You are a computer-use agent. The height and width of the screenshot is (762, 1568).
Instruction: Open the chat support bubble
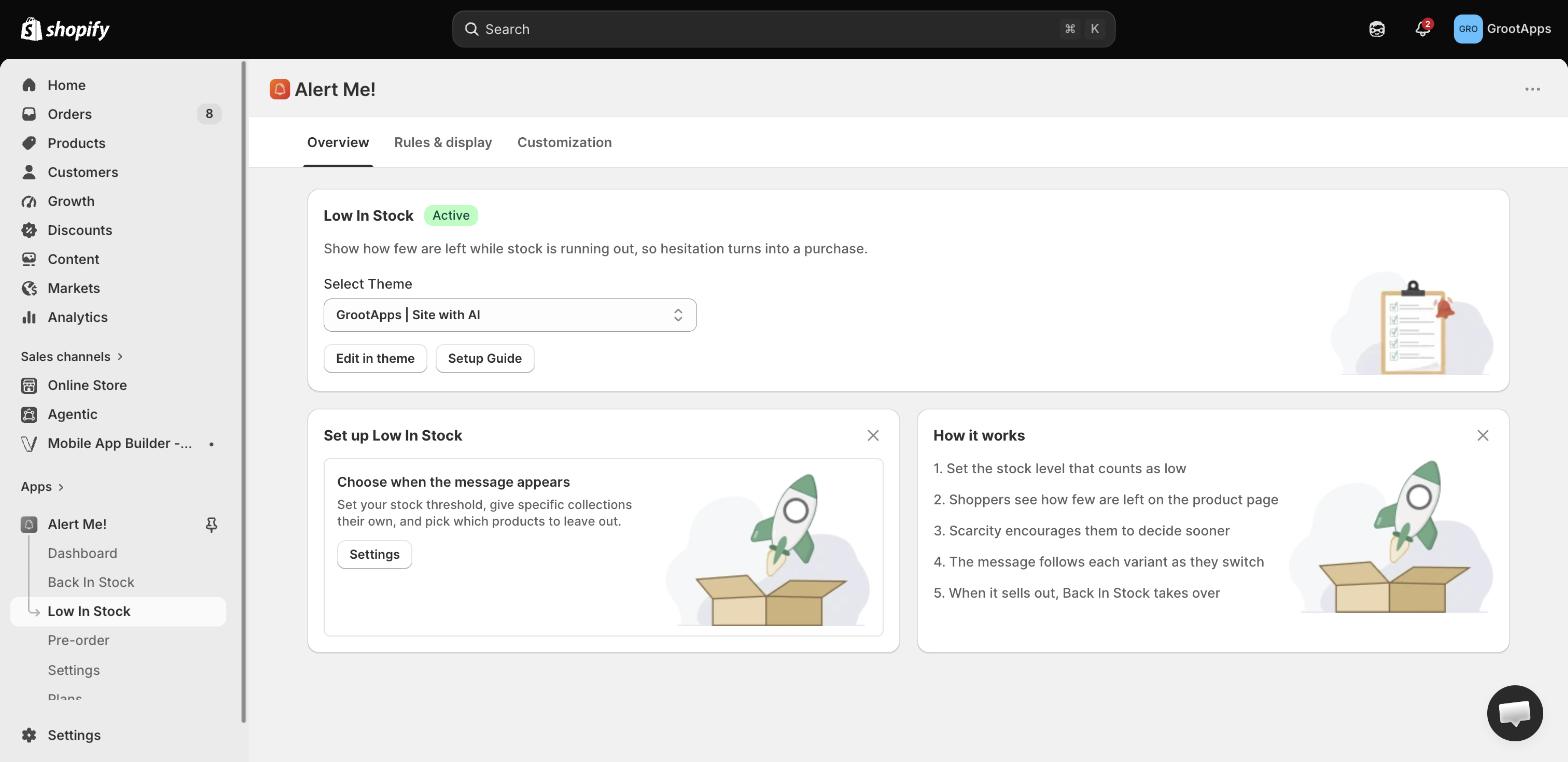click(1515, 713)
